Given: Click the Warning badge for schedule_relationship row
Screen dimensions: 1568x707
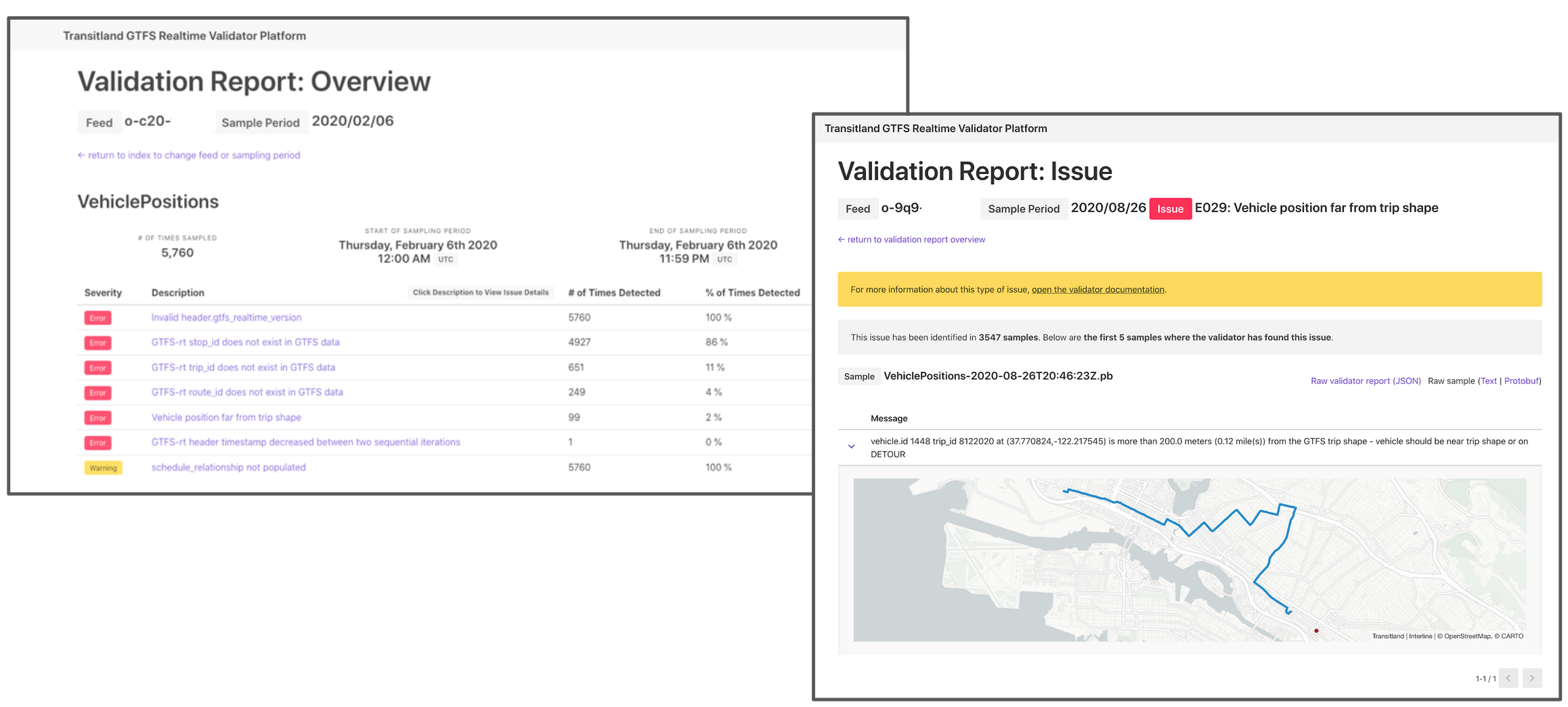Looking at the screenshot, I should [103, 467].
